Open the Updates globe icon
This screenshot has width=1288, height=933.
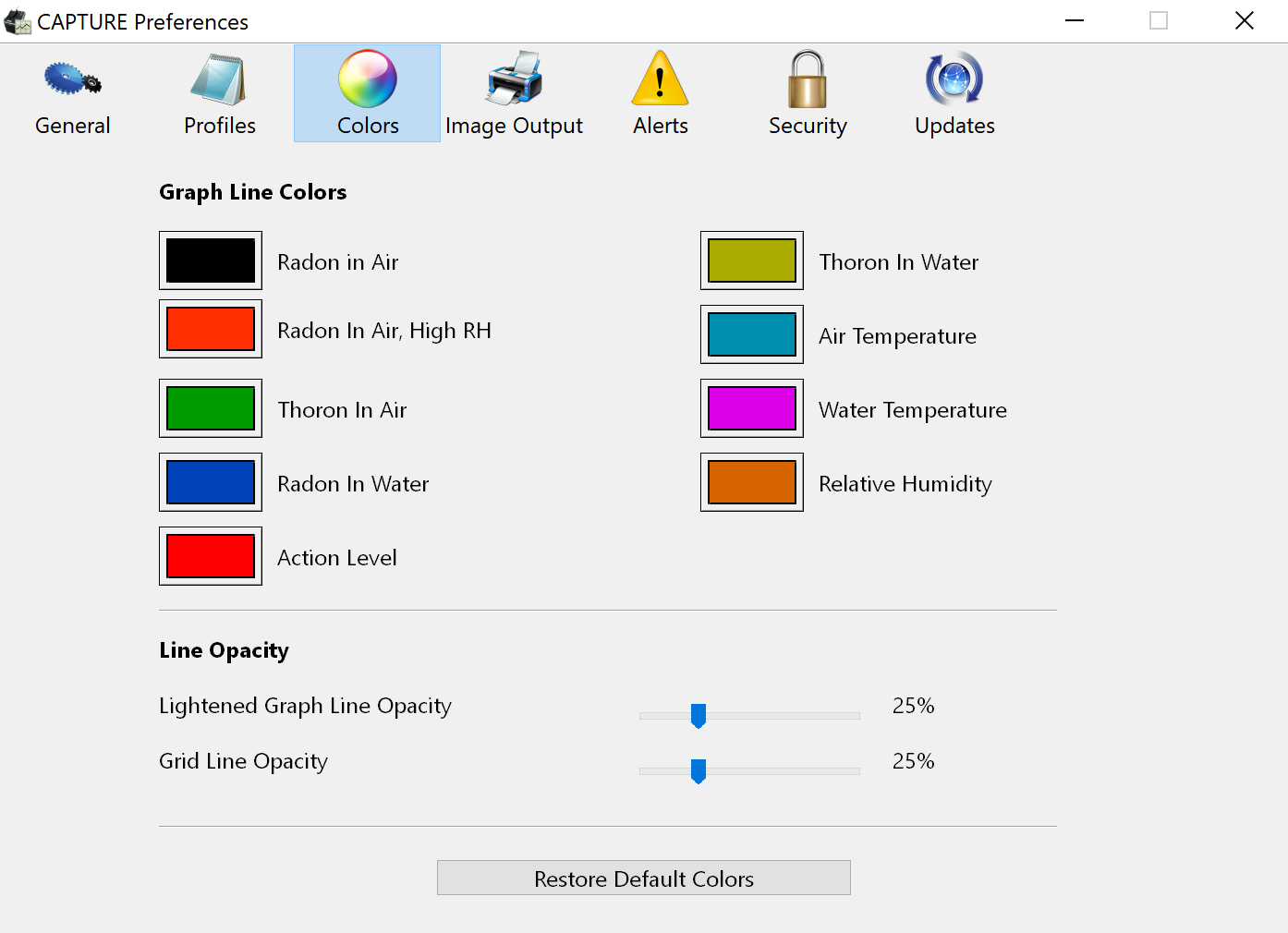pyautogui.click(x=954, y=80)
